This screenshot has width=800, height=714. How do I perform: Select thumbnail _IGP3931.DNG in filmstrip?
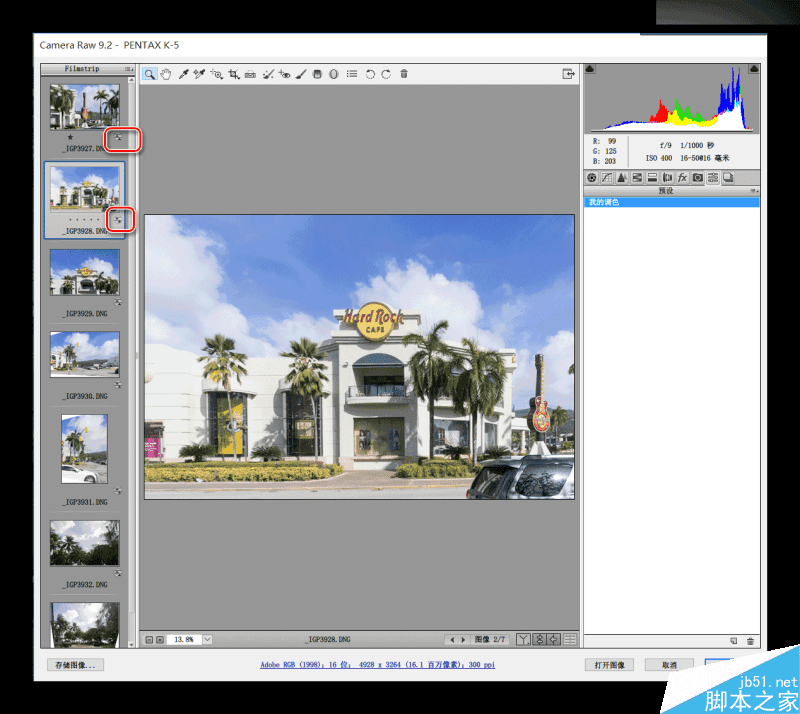pyautogui.click(x=85, y=449)
